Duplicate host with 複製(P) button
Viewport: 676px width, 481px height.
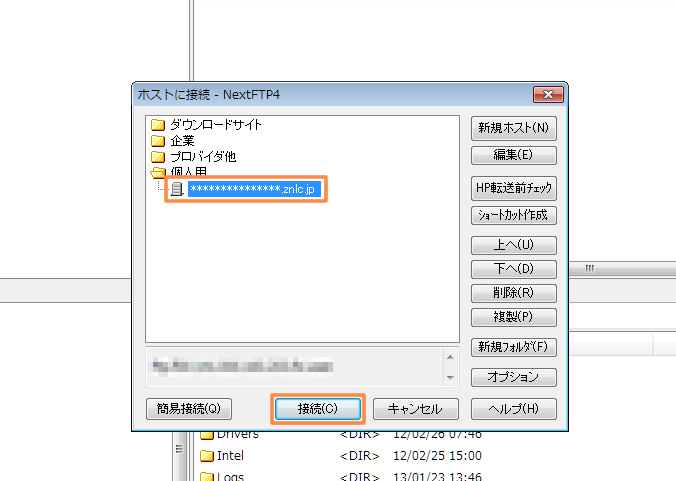click(x=513, y=317)
